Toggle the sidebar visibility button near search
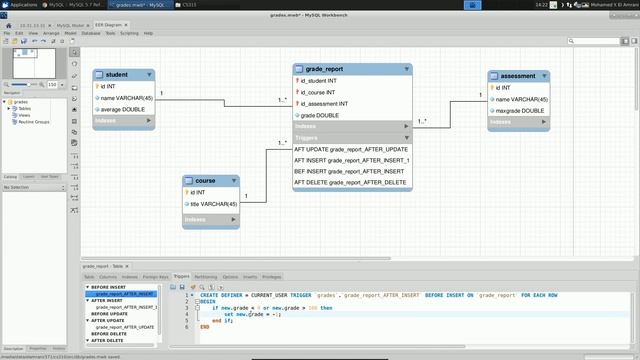 click(x=625, y=41)
